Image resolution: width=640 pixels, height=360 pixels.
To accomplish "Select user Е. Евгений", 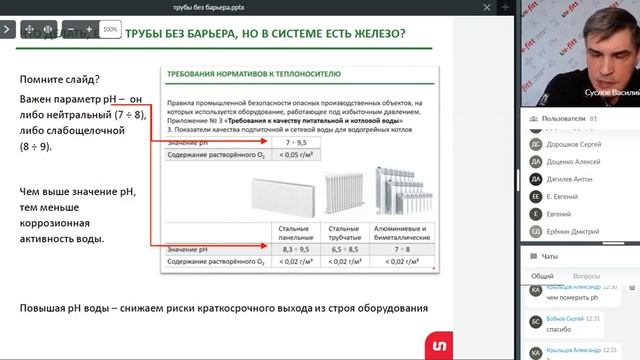I will coord(562,197).
